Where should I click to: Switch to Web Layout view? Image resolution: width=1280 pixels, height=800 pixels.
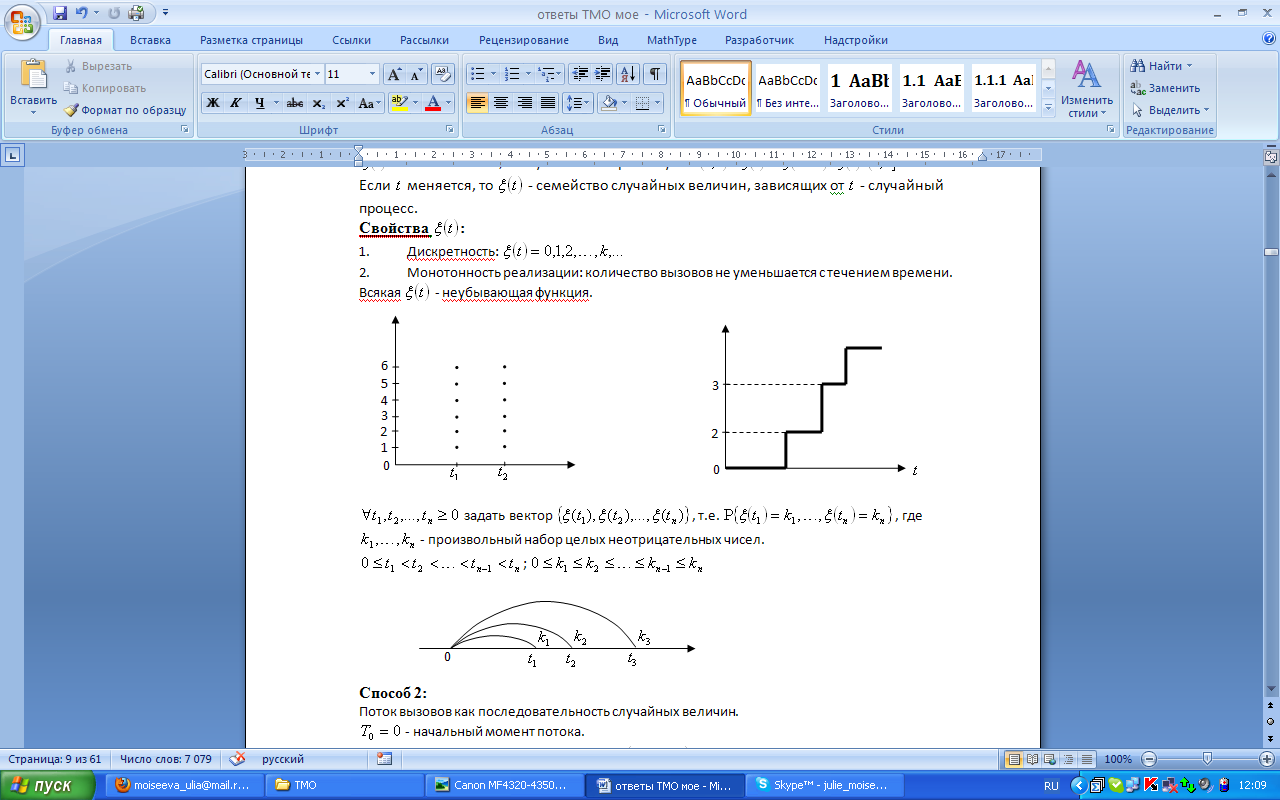tap(1051, 759)
